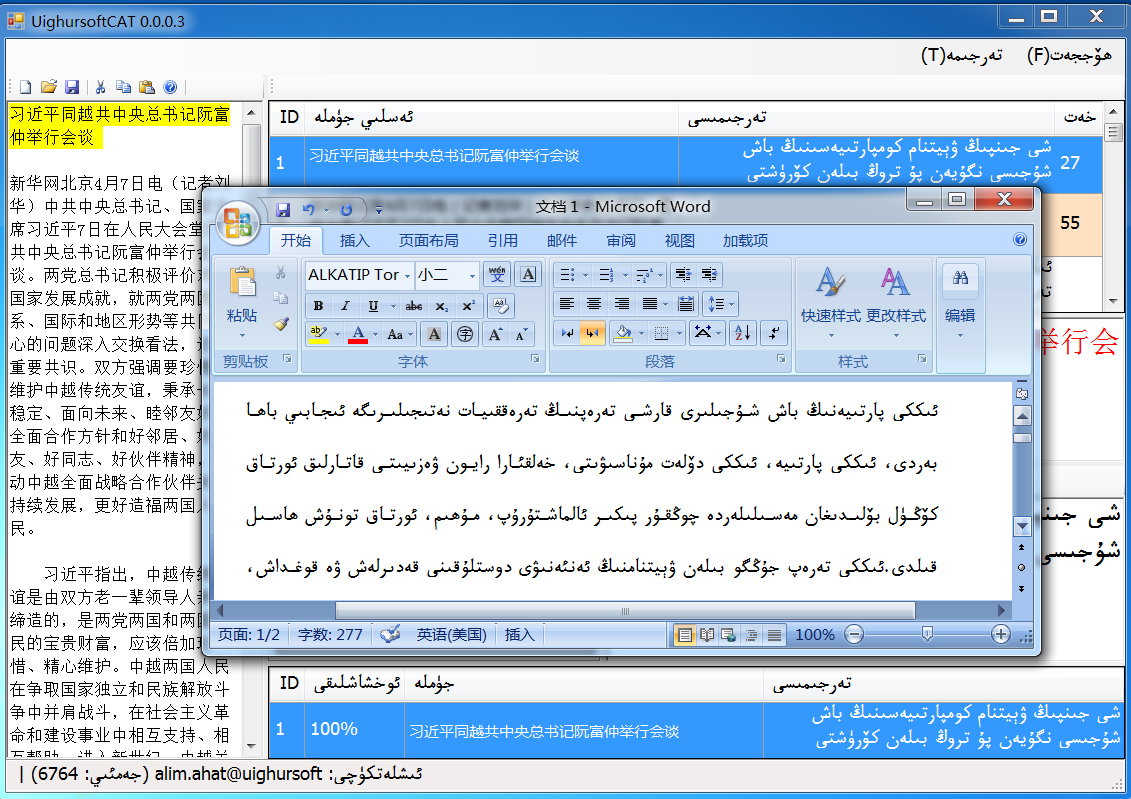Viewport: 1131px width, 799px height.
Task: Open the (T) menu in UighursoftCAT
Action: [x=961, y=55]
